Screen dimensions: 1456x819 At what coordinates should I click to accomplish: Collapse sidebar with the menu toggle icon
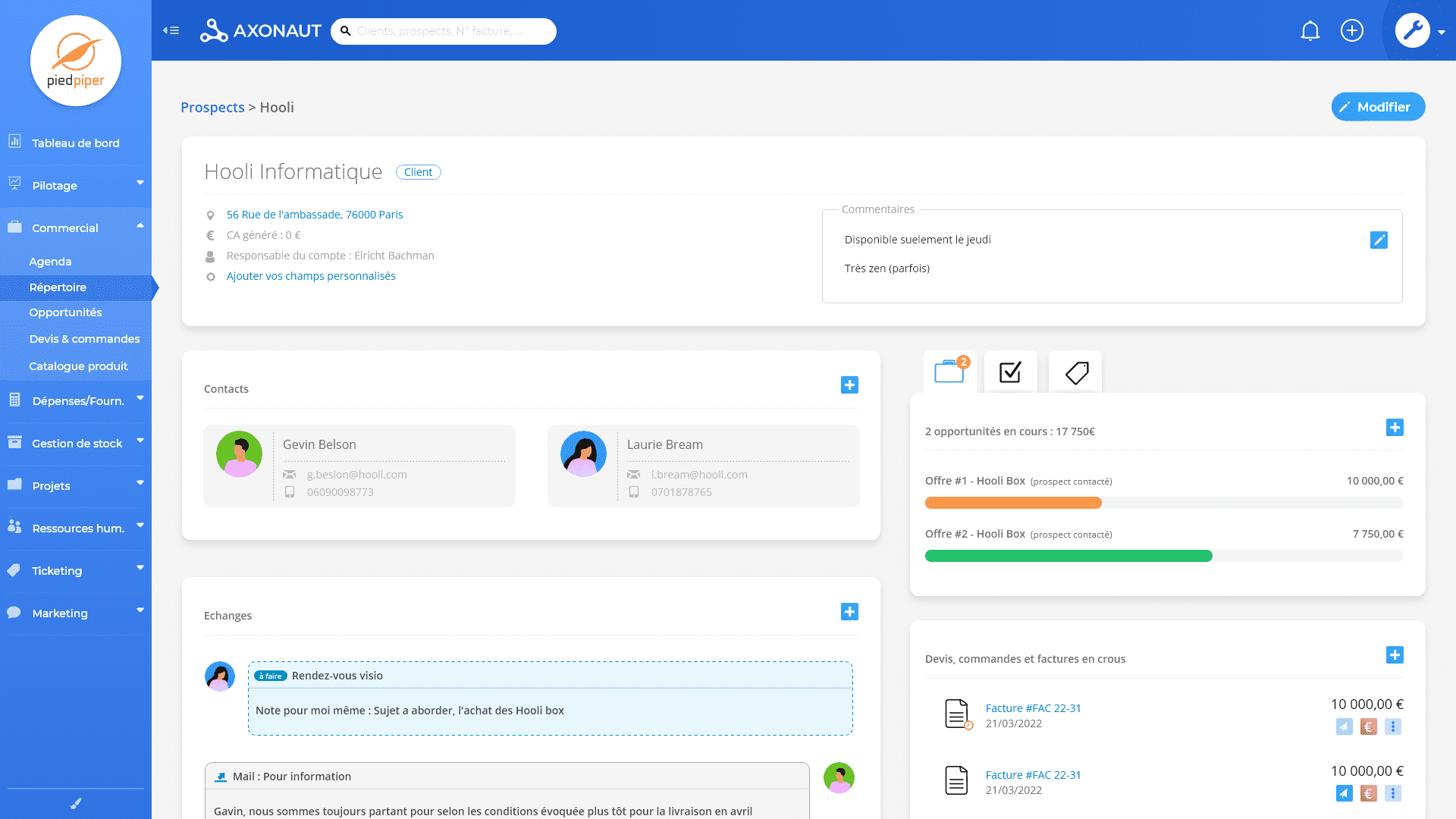[171, 30]
